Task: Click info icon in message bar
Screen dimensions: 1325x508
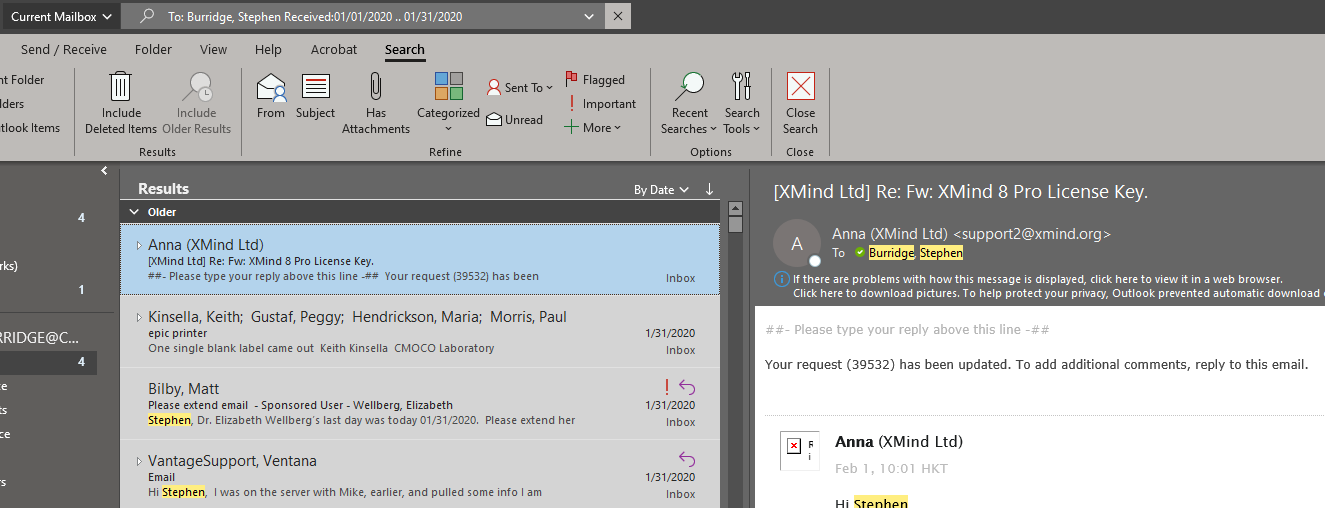Action: (782, 279)
